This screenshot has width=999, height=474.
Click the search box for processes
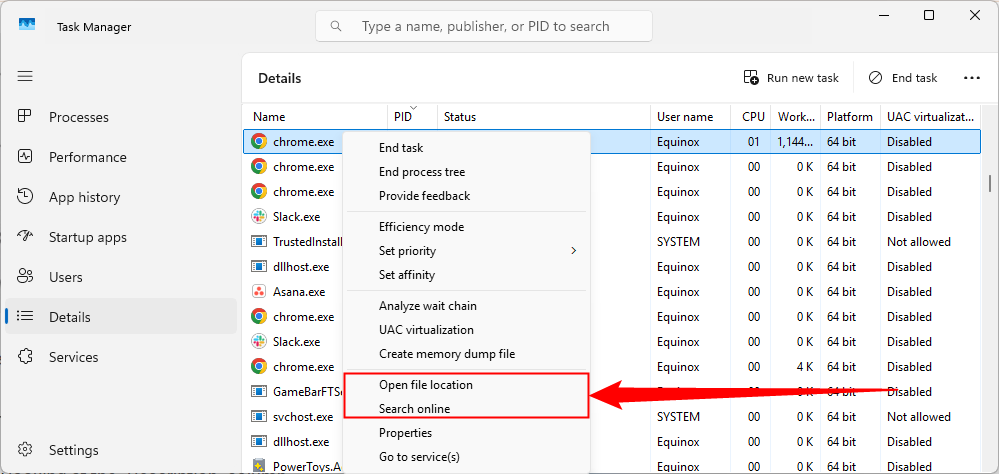pyautogui.click(x=485, y=26)
